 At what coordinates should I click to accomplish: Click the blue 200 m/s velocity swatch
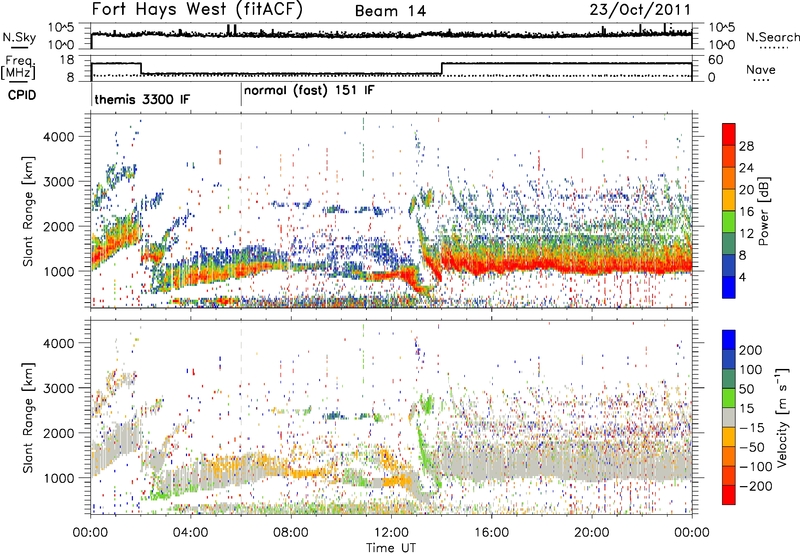coord(729,340)
